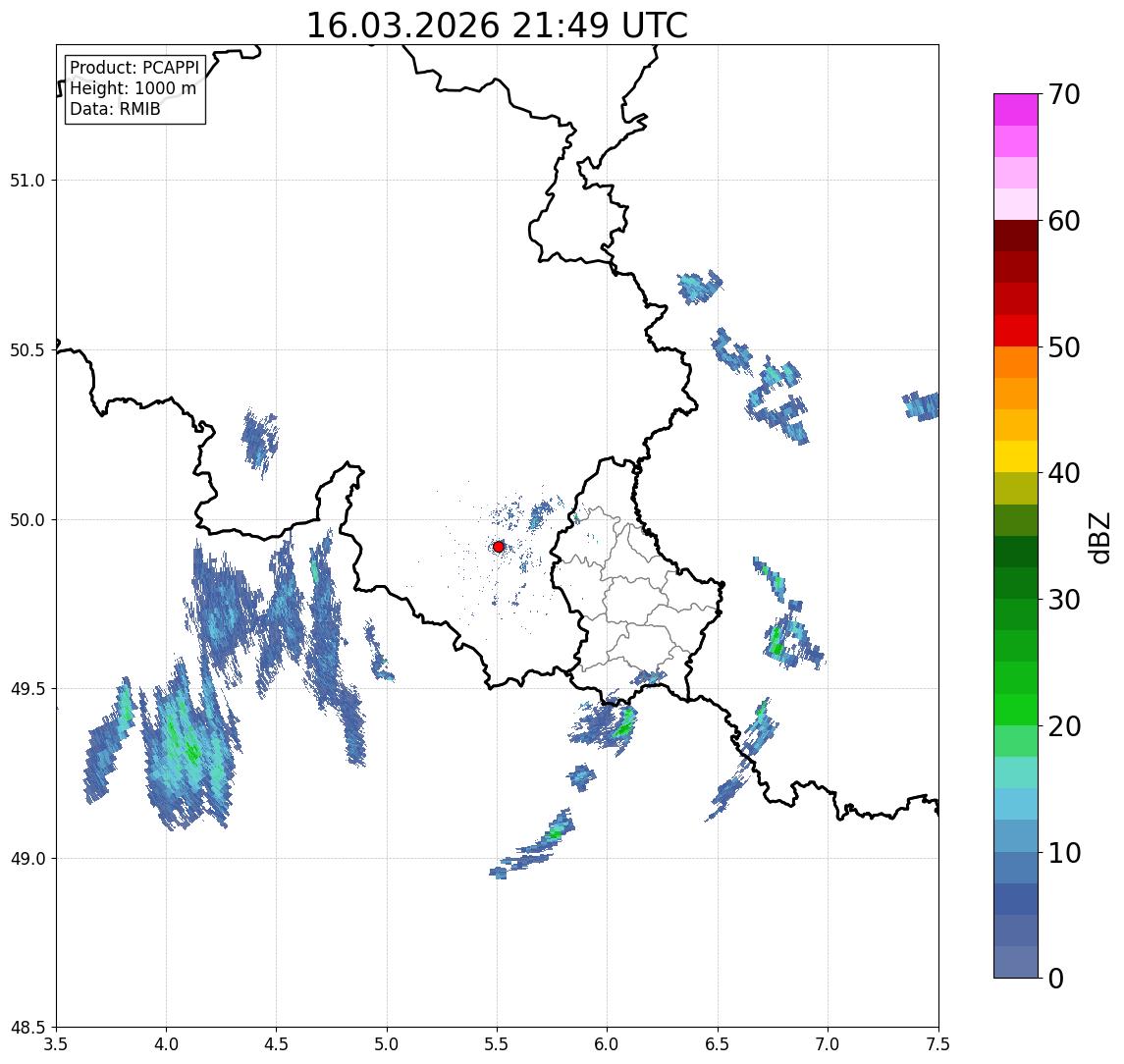1124x1064 pixels.
Task: Click the latitude tick label '49.0'
Action: click(x=27, y=858)
